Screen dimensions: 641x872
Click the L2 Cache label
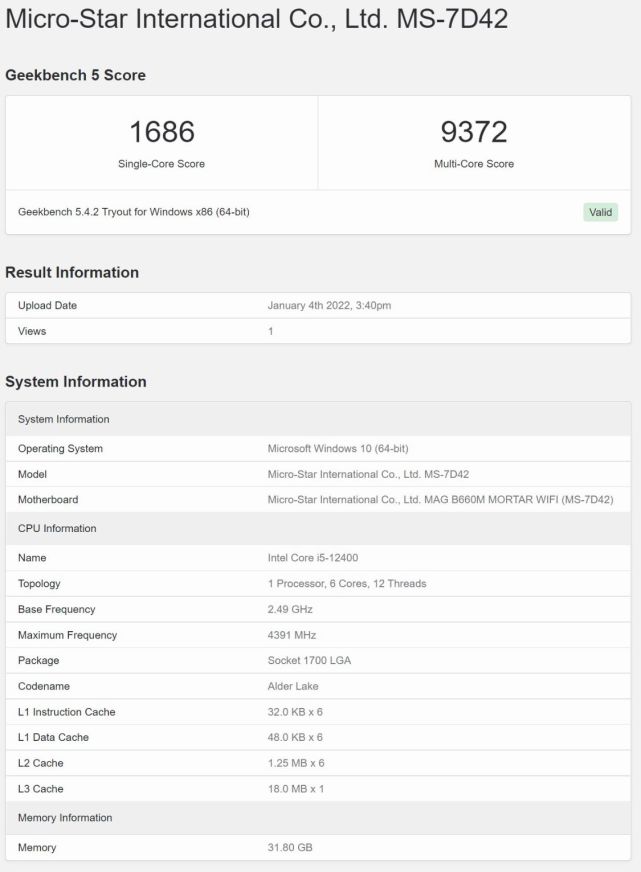click(x=41, y=764)
